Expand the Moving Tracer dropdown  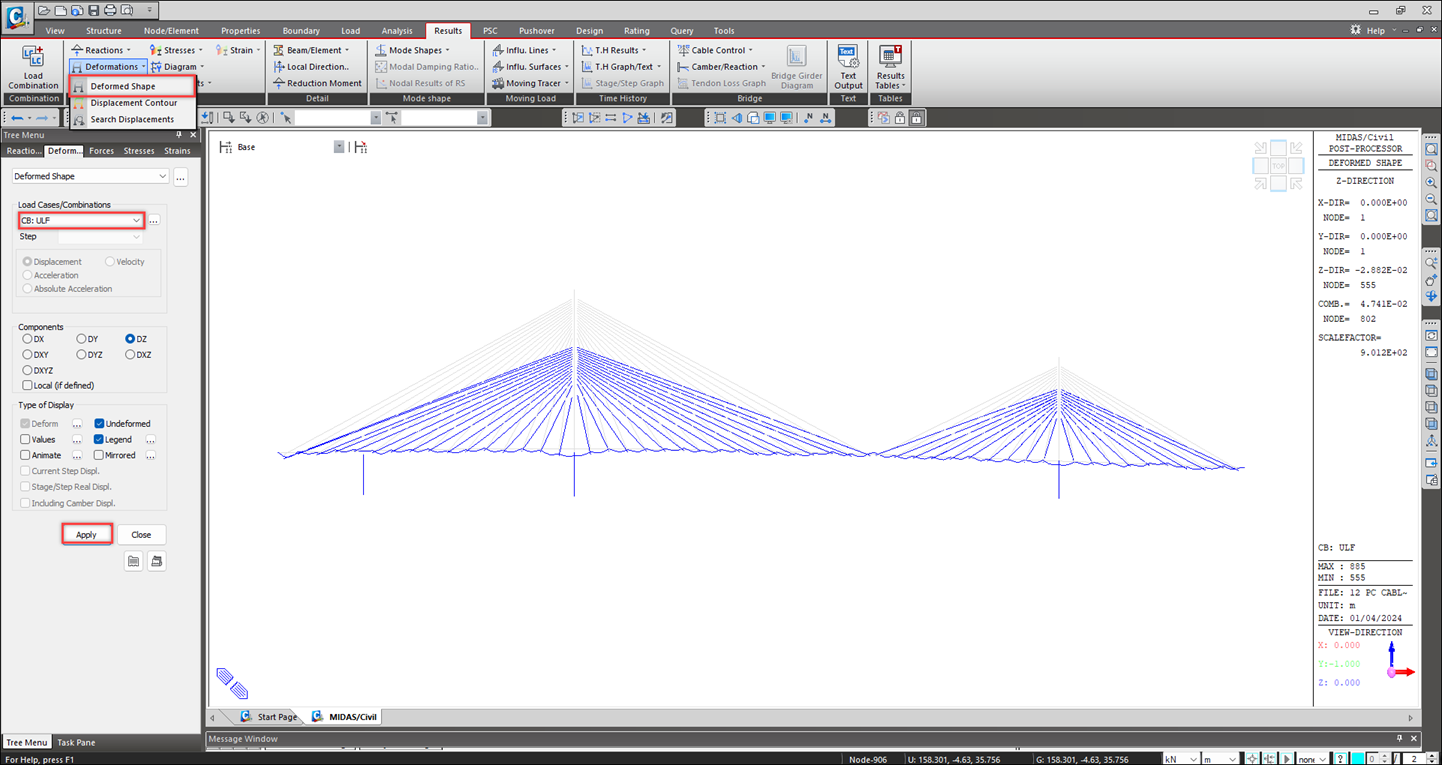531,83
